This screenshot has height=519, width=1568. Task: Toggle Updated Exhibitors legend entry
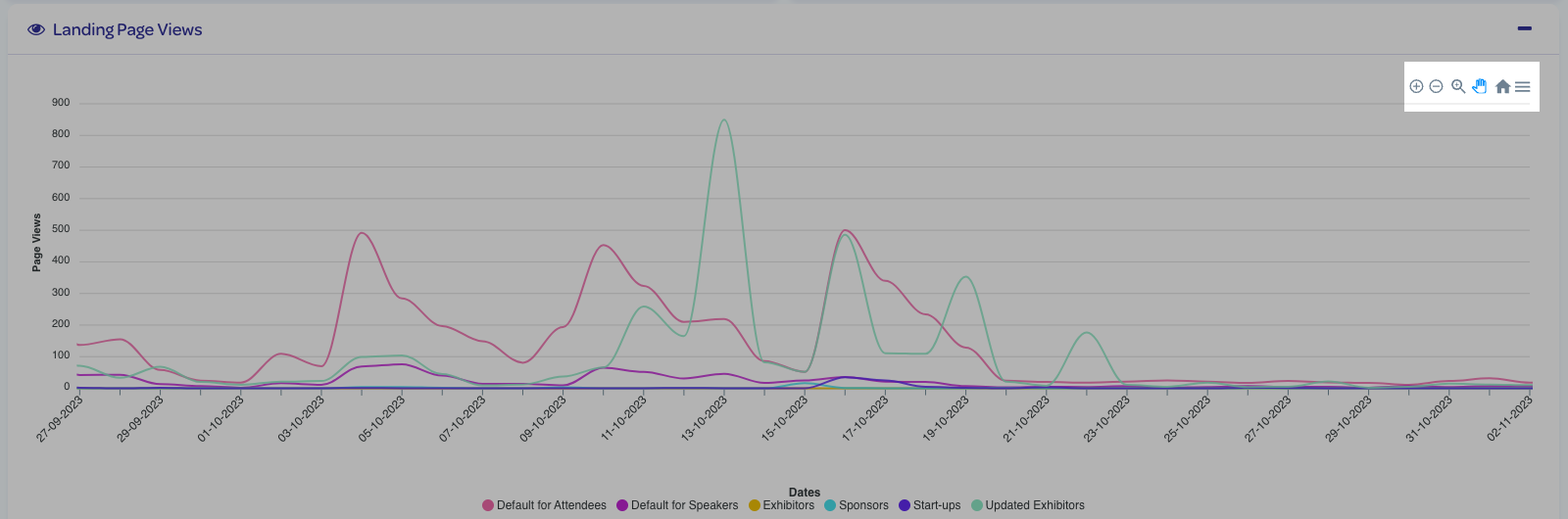1034,505
